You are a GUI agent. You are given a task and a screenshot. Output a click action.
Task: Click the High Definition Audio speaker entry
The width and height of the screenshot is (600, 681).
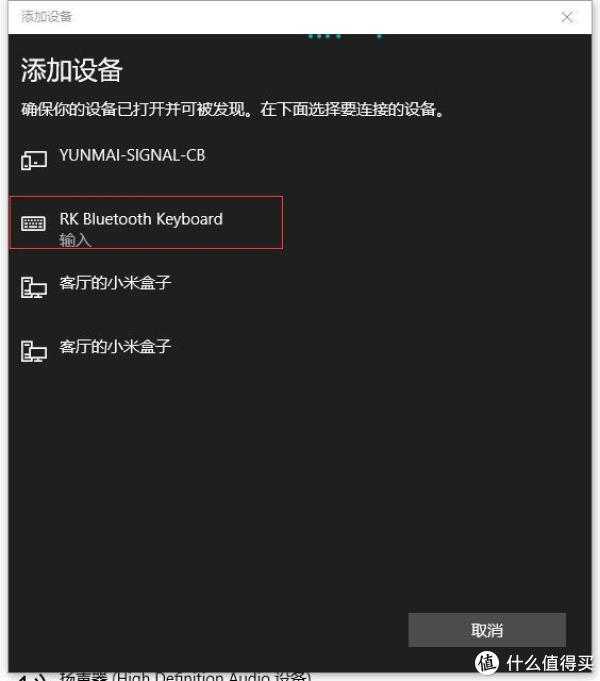185,676
